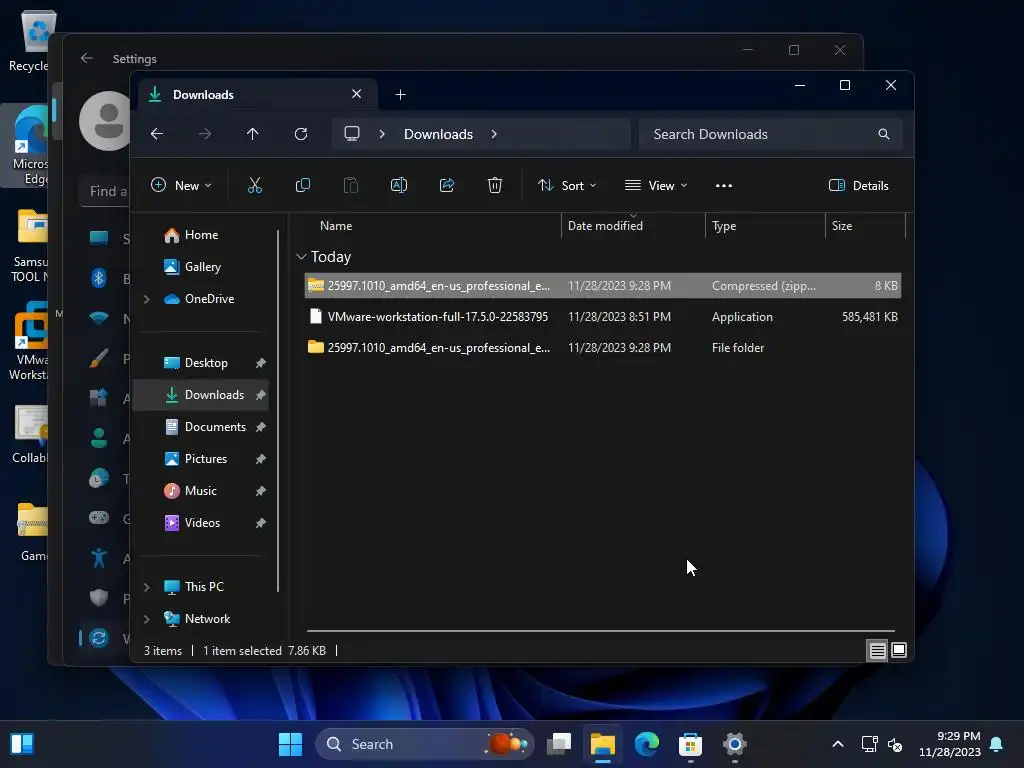Refresh the Downloads folder view
Image resolution: width=1024 pixels, height=768 pixels.
click(x=301, y=134)
